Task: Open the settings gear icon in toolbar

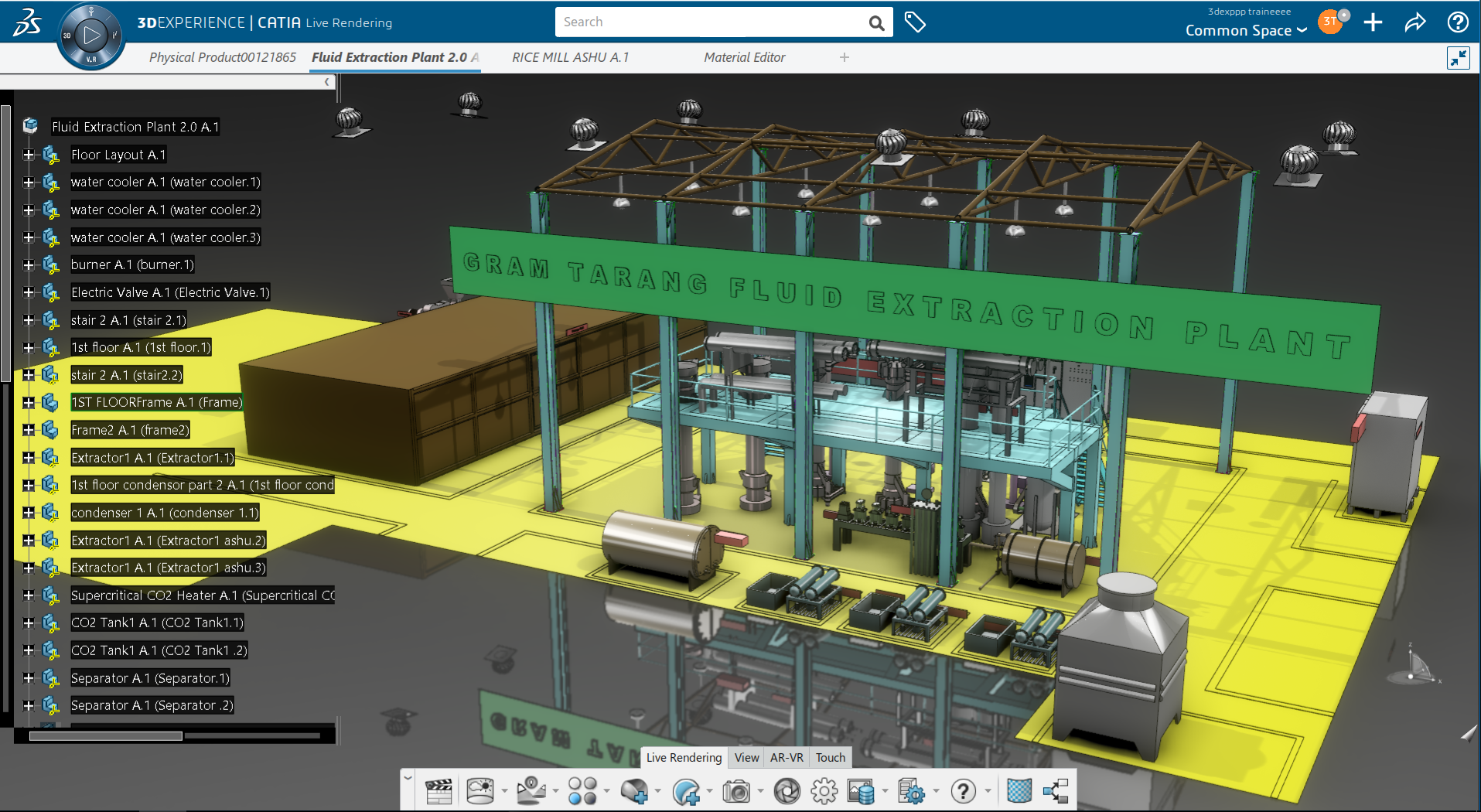Action: pos(824,791)
